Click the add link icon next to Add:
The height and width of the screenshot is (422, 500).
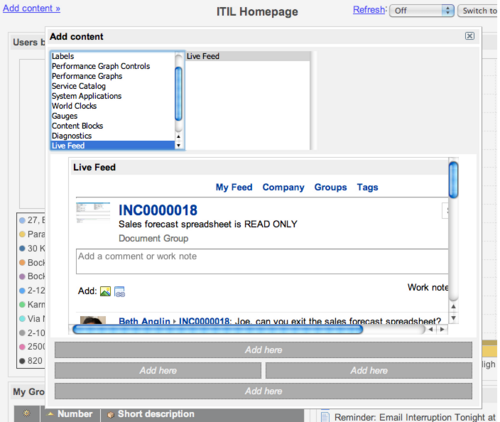120,291
